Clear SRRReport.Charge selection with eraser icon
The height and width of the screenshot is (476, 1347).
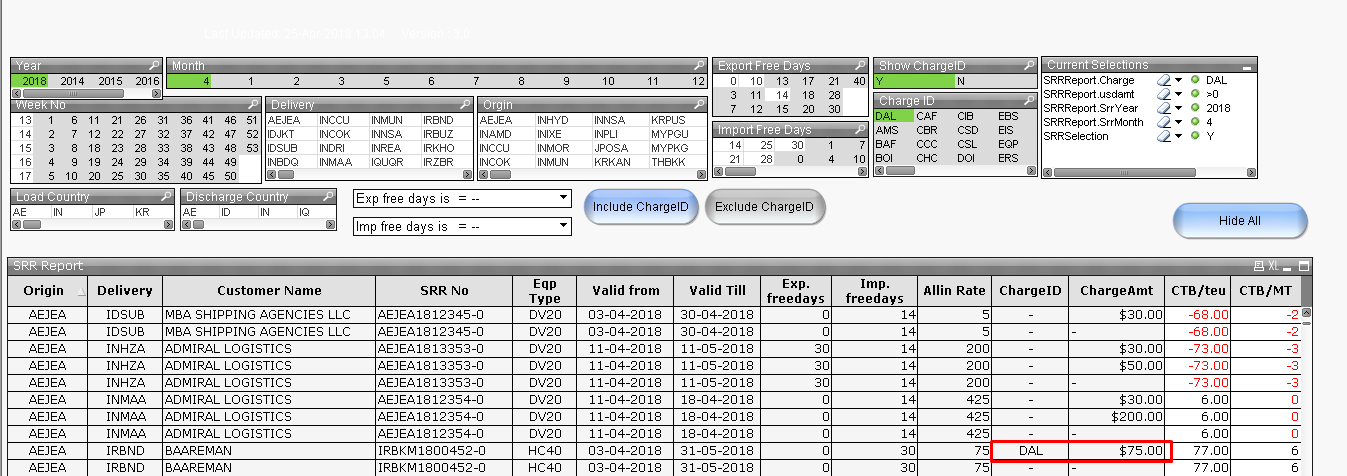[1164, 79]
